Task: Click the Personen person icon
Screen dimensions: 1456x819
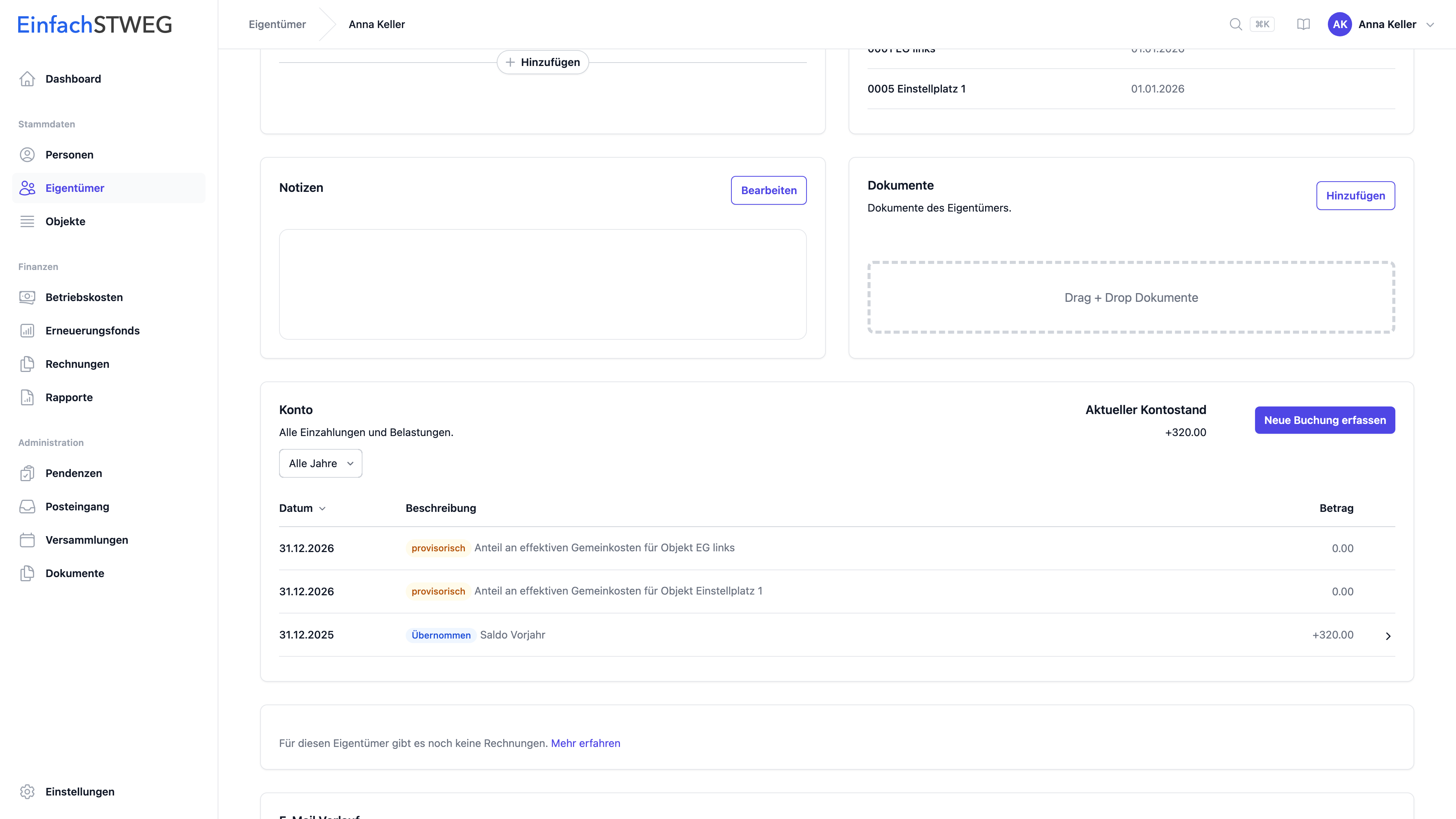Action: [x=27, y=155]
